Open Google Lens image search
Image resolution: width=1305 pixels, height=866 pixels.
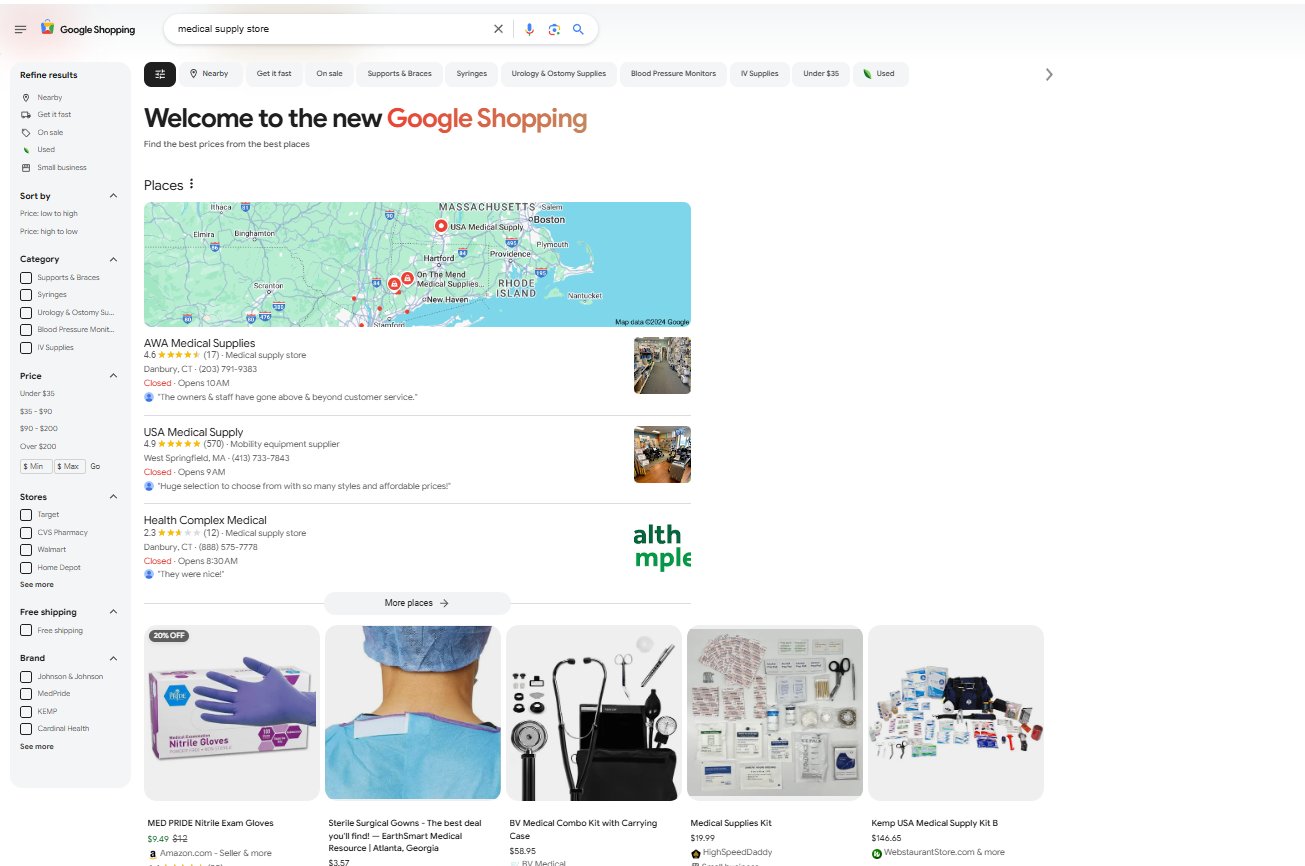click(554, 29)
